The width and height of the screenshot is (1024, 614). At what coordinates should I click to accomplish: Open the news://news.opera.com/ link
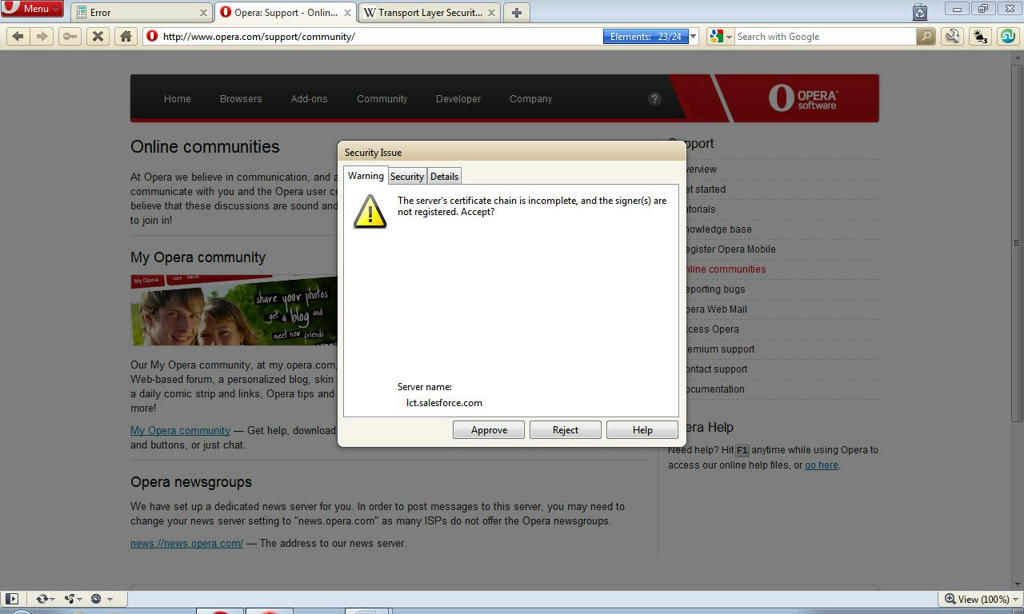coord(187,543)
